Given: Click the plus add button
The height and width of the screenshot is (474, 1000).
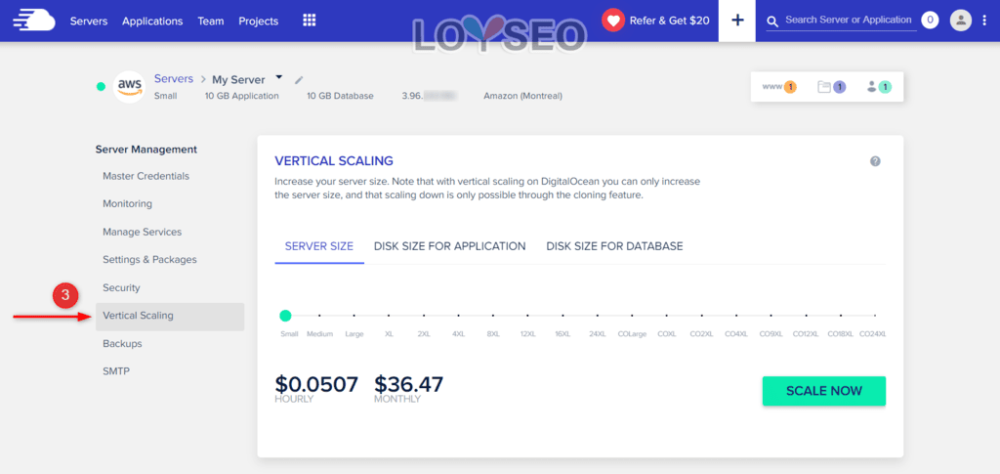Looking at the screenshot, I should (737, 20).
